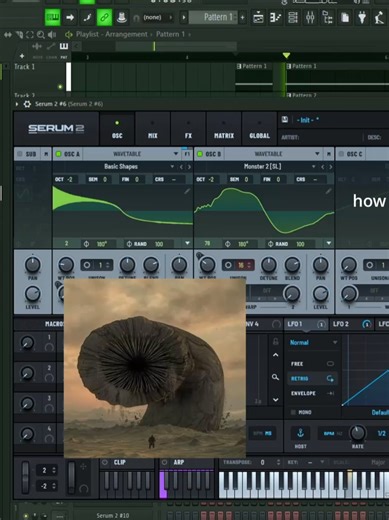Enable the LFO MONO checkbox
The height and width of the screenshot is (520, 389).
click(x=293, y=412)
